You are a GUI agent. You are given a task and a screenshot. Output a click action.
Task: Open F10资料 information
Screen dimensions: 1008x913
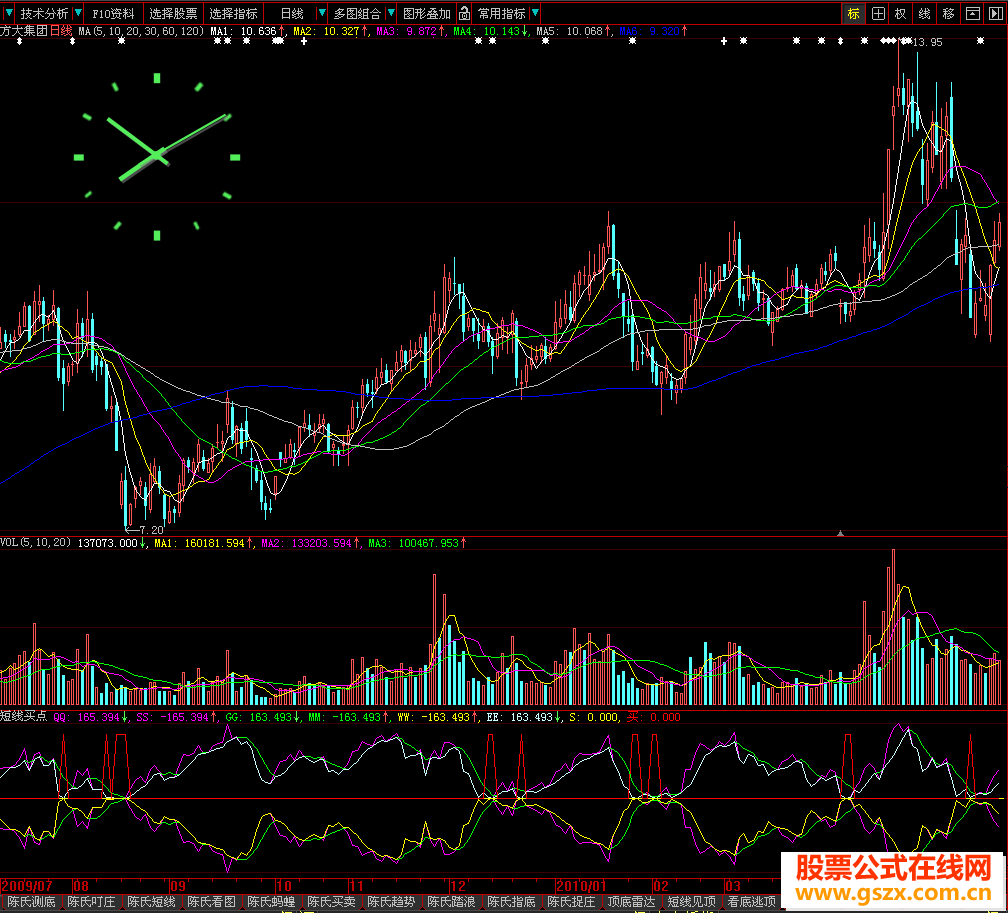click(113, 14)
